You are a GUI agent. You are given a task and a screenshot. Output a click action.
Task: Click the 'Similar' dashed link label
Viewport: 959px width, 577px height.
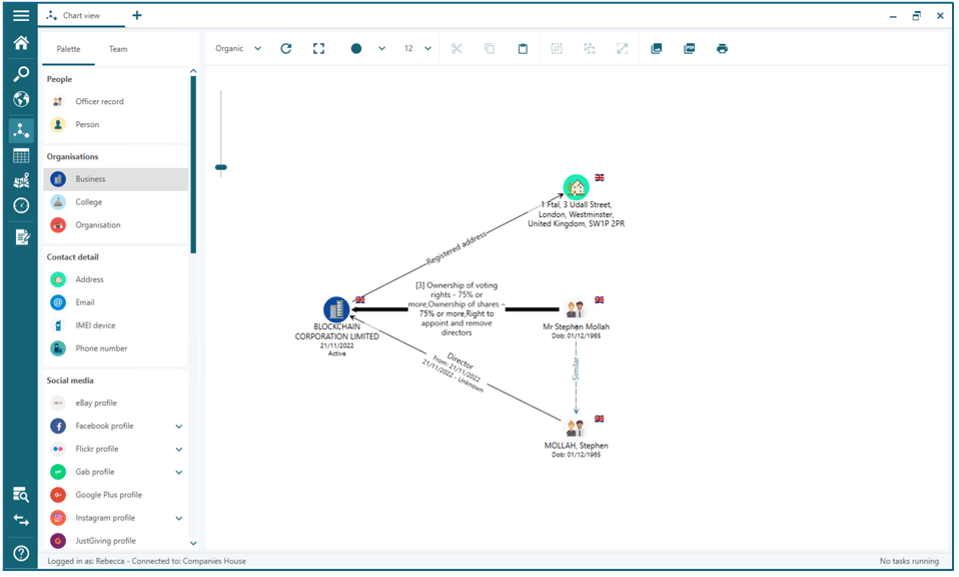576,370
